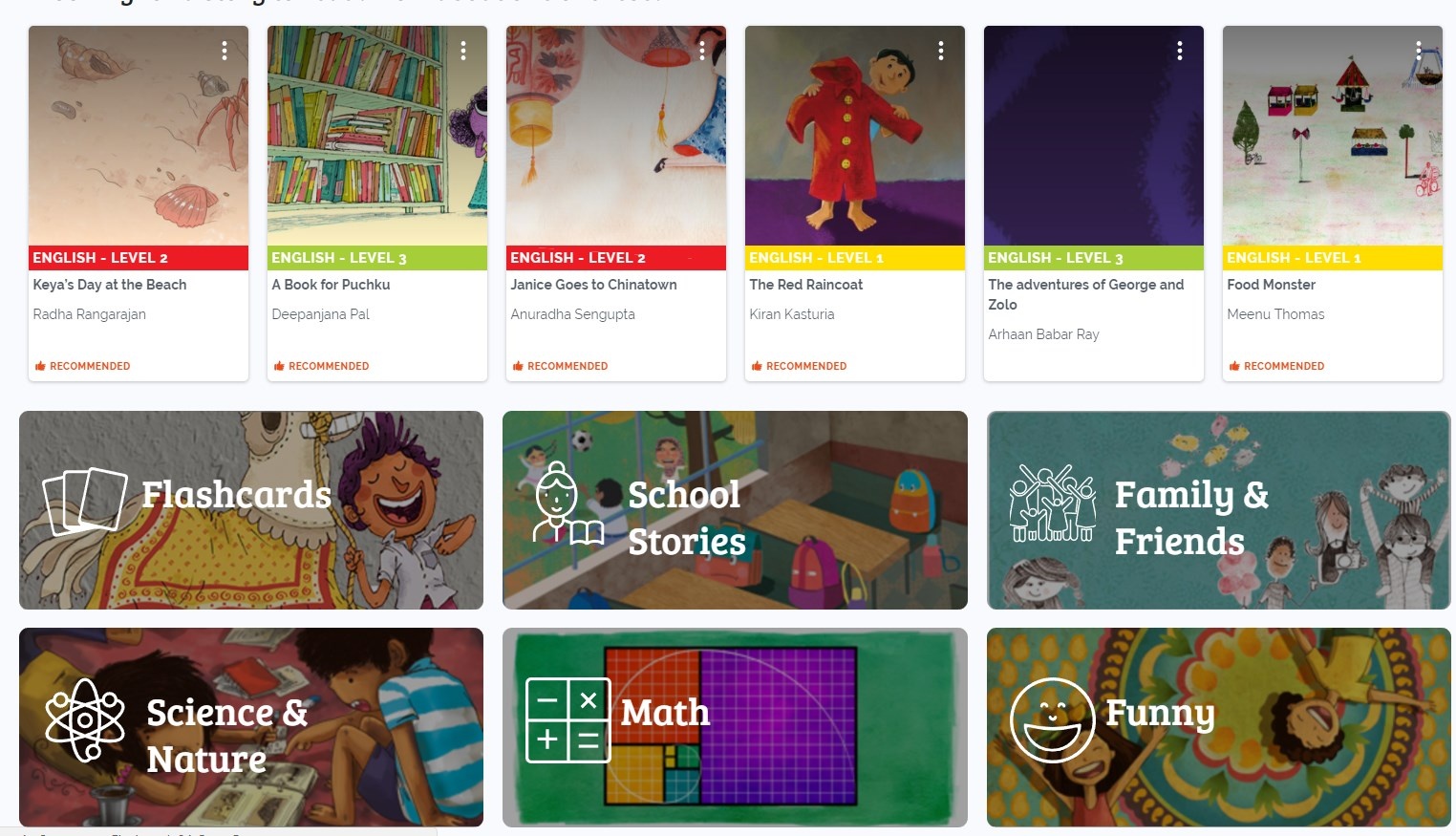This screenshot has height=836, width=1456.
Task: Open options menu for Keya's Day at the Beach
Action: (225, 51)
